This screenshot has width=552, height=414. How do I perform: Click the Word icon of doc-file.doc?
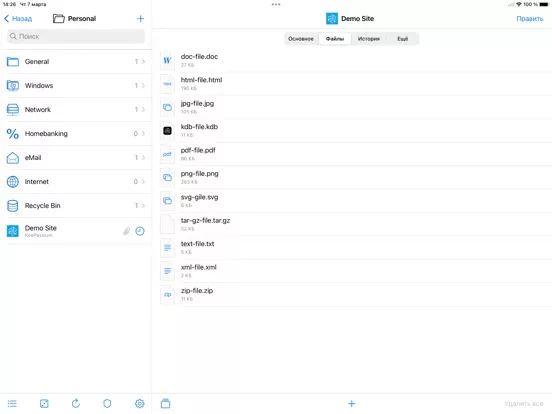click(x=167, y=61)
